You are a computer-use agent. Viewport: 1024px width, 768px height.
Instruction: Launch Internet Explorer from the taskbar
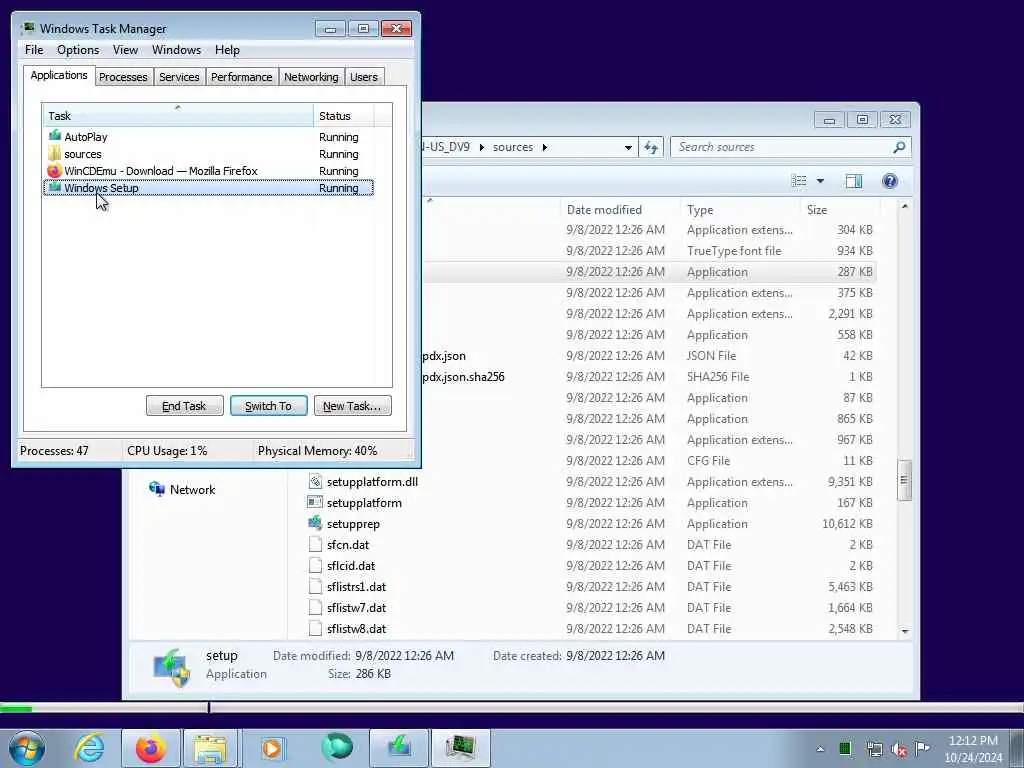89,748
